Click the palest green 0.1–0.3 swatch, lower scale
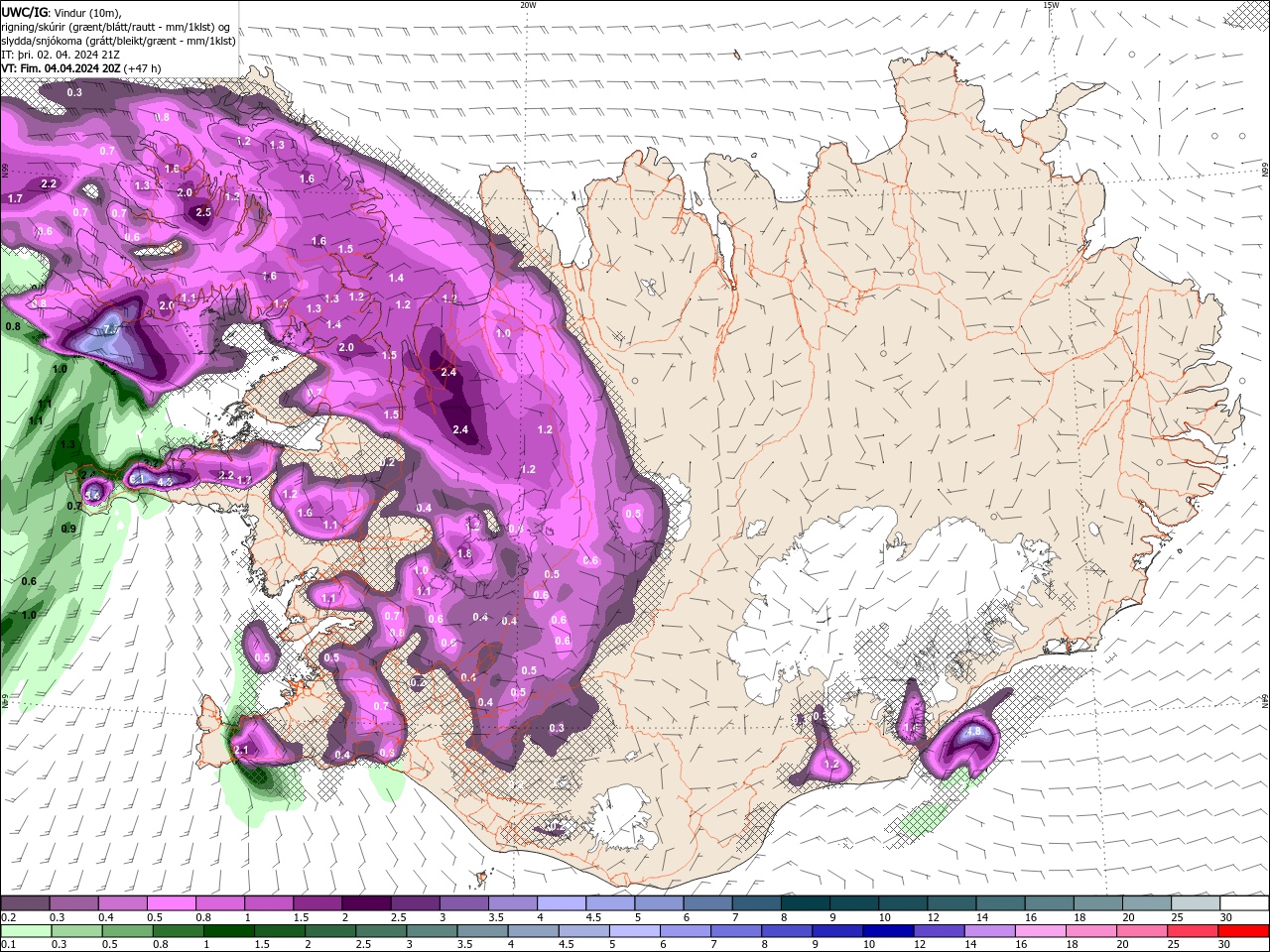The height and width of the screenshot is (952, 1270). tap(26, 931)
